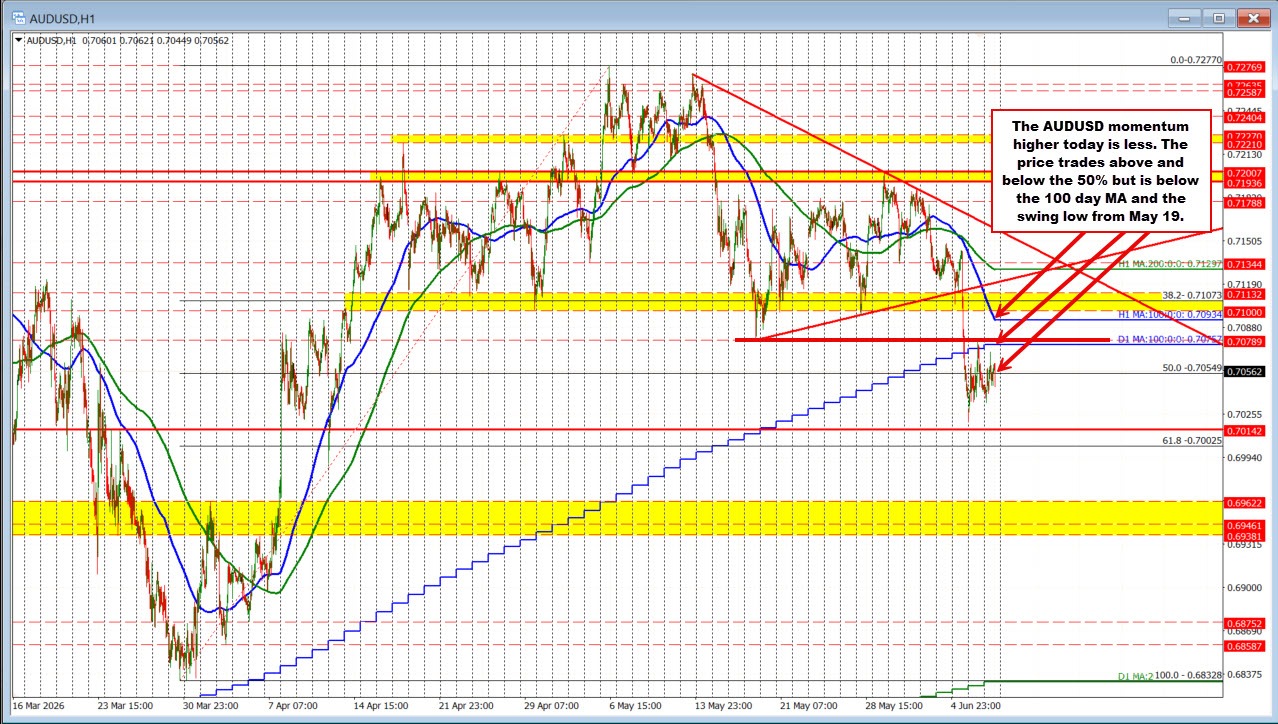1278x724 pixels.
Task: Select the D1 MA:100 indicator label
Action: [x=1169, y=339]
